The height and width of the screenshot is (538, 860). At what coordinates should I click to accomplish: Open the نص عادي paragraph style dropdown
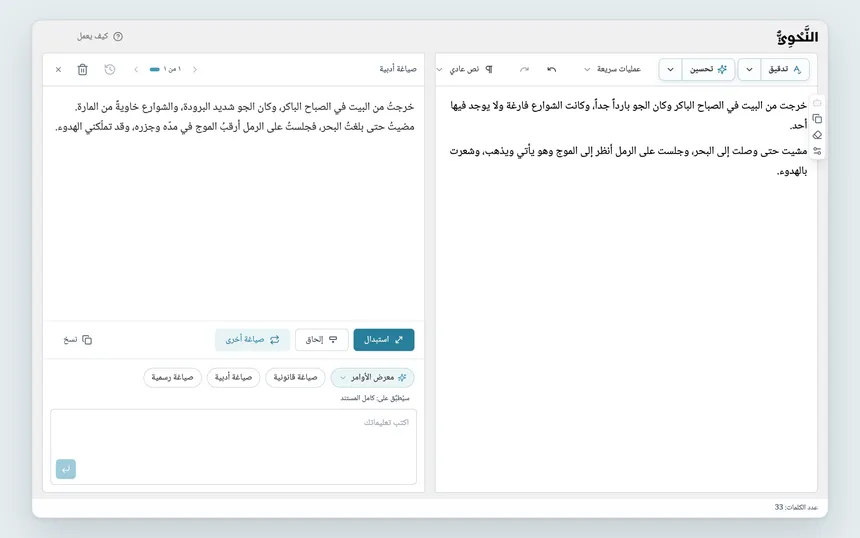coord(465,69)
